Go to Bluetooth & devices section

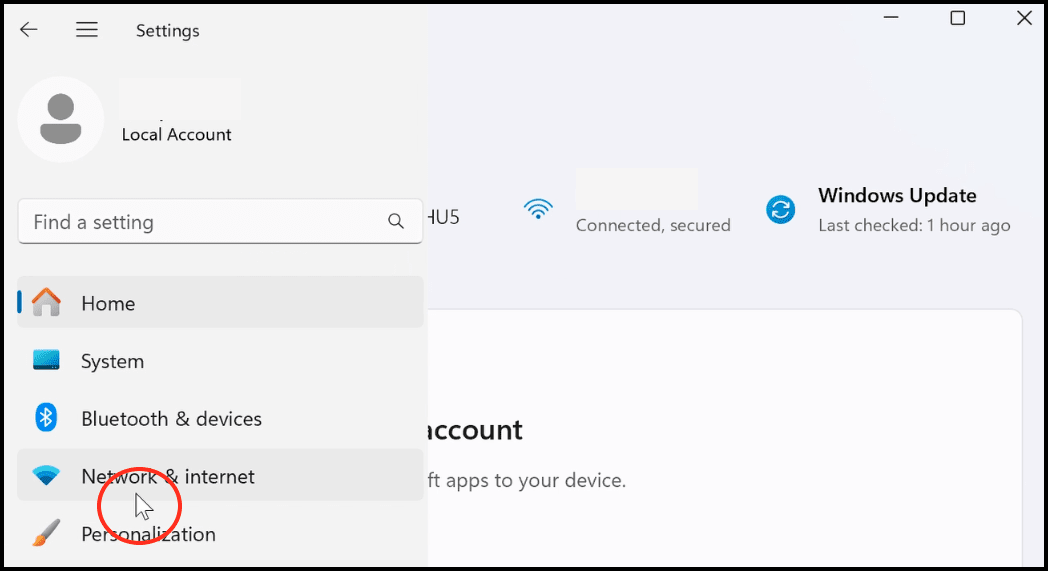[x=171, y=419]
